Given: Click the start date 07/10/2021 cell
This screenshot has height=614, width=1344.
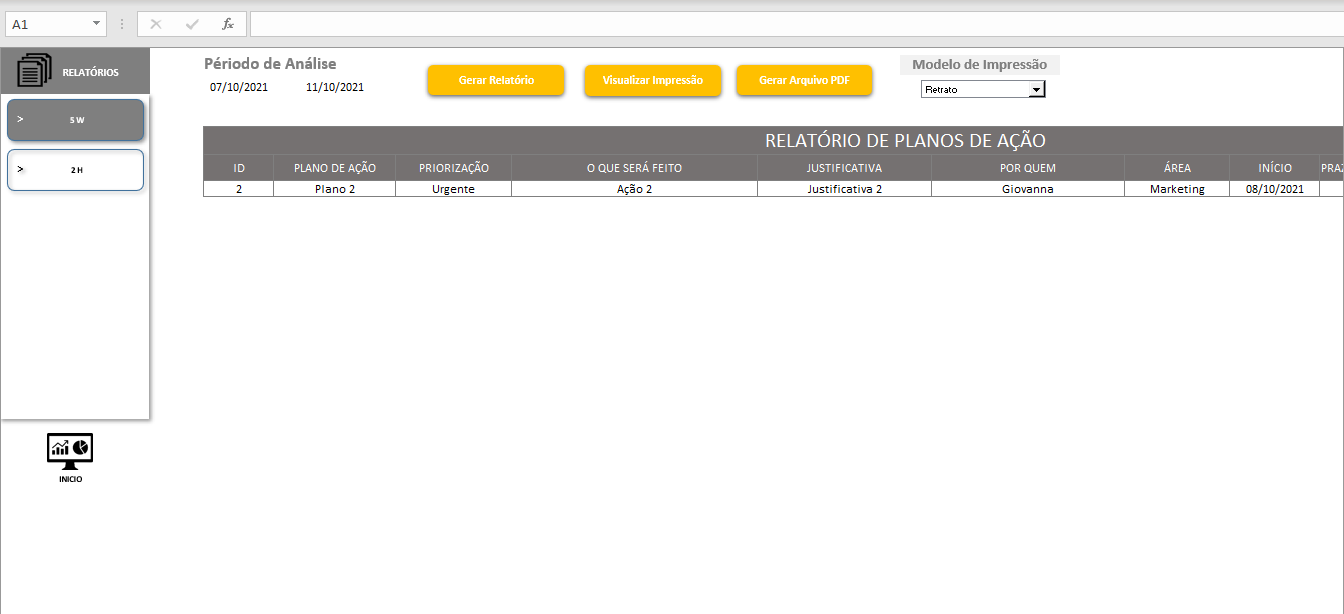Looking at the screenshot, I should [239, 88].
